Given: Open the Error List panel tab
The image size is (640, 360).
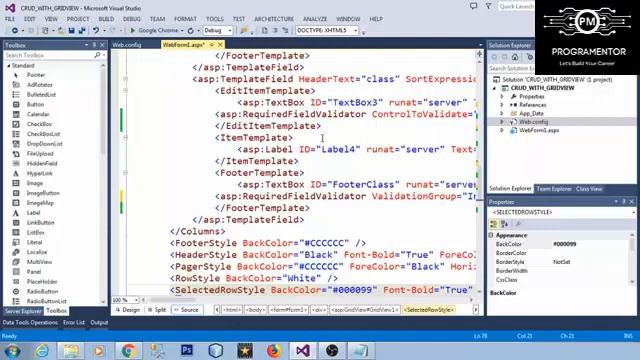Looking at the screenshot, I should click(x=74, y=322).
